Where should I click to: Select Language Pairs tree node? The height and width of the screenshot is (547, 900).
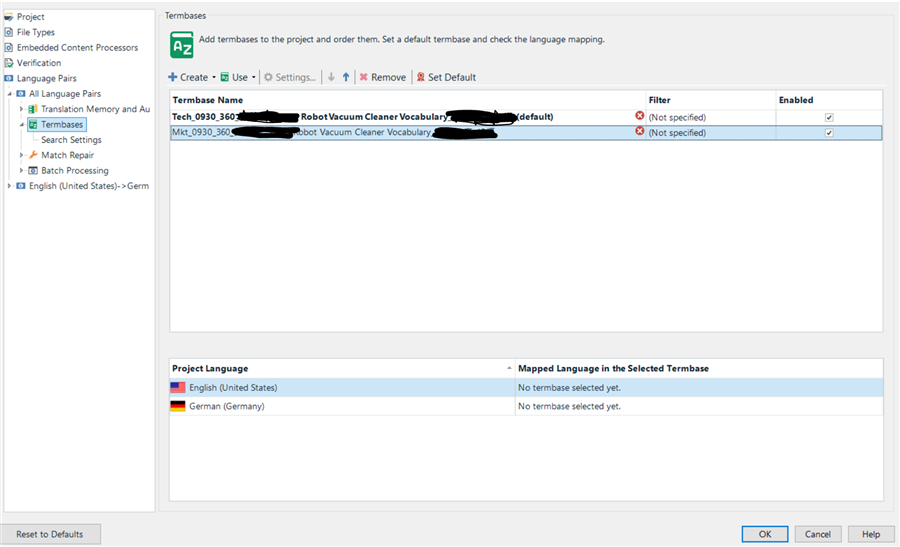point(46,78)
